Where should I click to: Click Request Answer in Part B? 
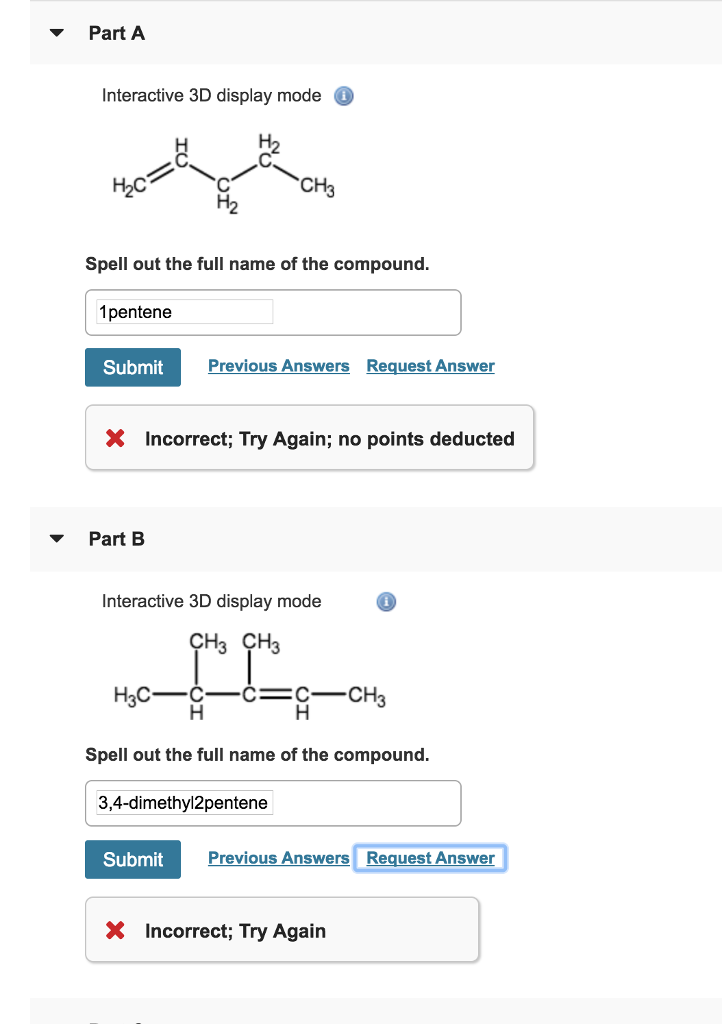(430, 858)
